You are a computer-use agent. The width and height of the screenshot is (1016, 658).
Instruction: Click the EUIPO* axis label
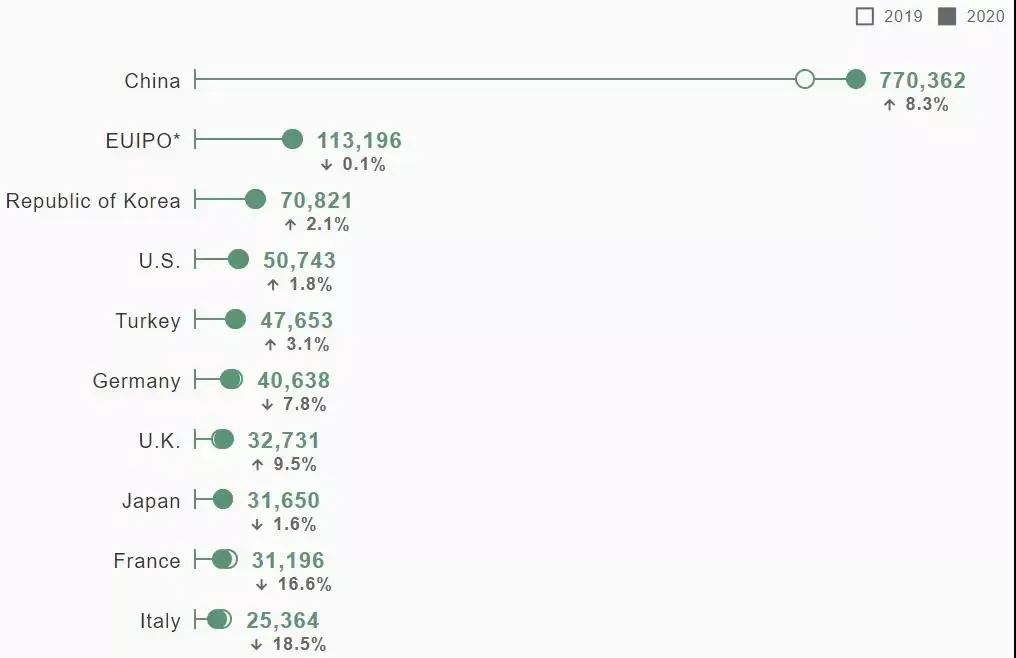coord(143,141)
